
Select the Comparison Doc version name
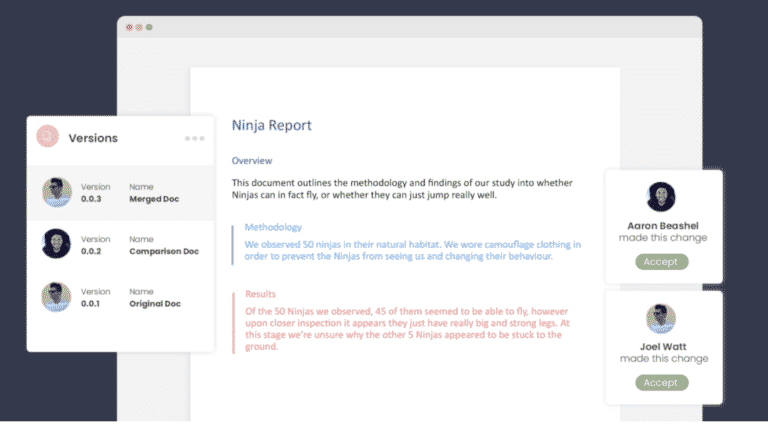coord(163,251)
